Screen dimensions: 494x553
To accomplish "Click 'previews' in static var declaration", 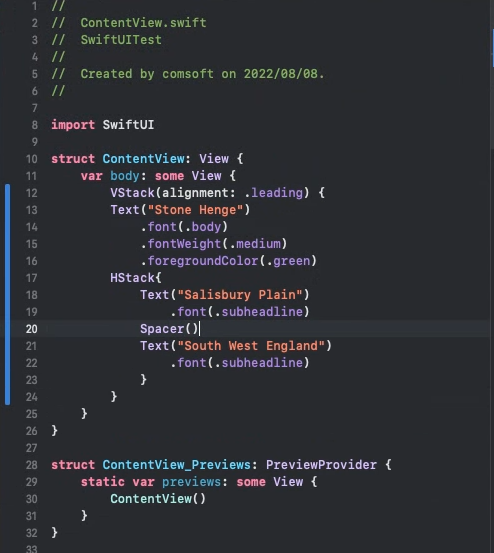I will pos(191,482).
